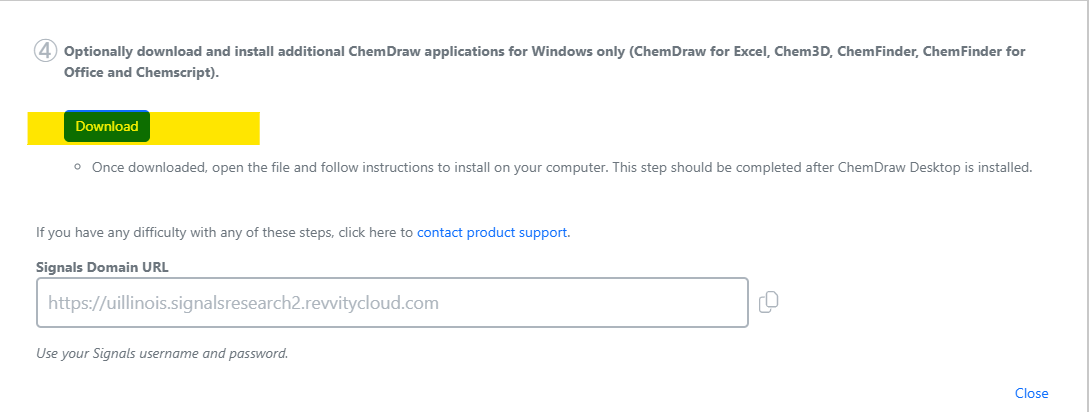The height and width of the screenshot is (412, 1089).
Task: Copy the Signals Domain URL with copy icon
Action: click(769, 302)
